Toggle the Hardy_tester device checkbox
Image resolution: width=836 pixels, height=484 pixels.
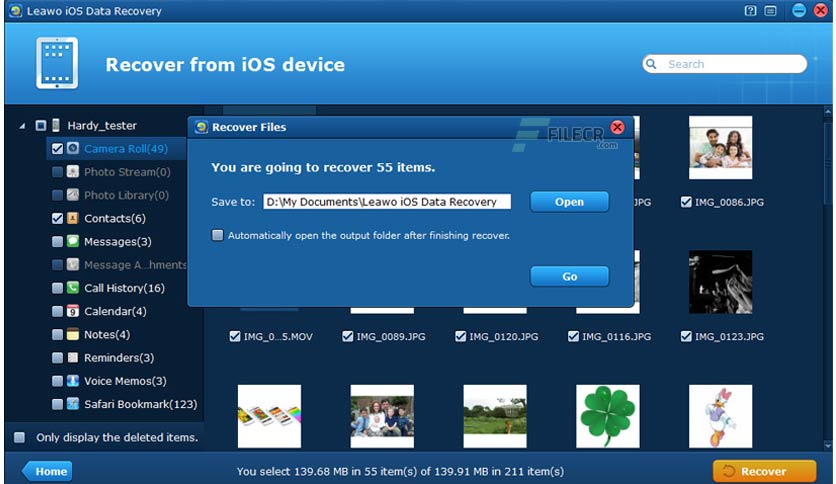coord(41,125)
